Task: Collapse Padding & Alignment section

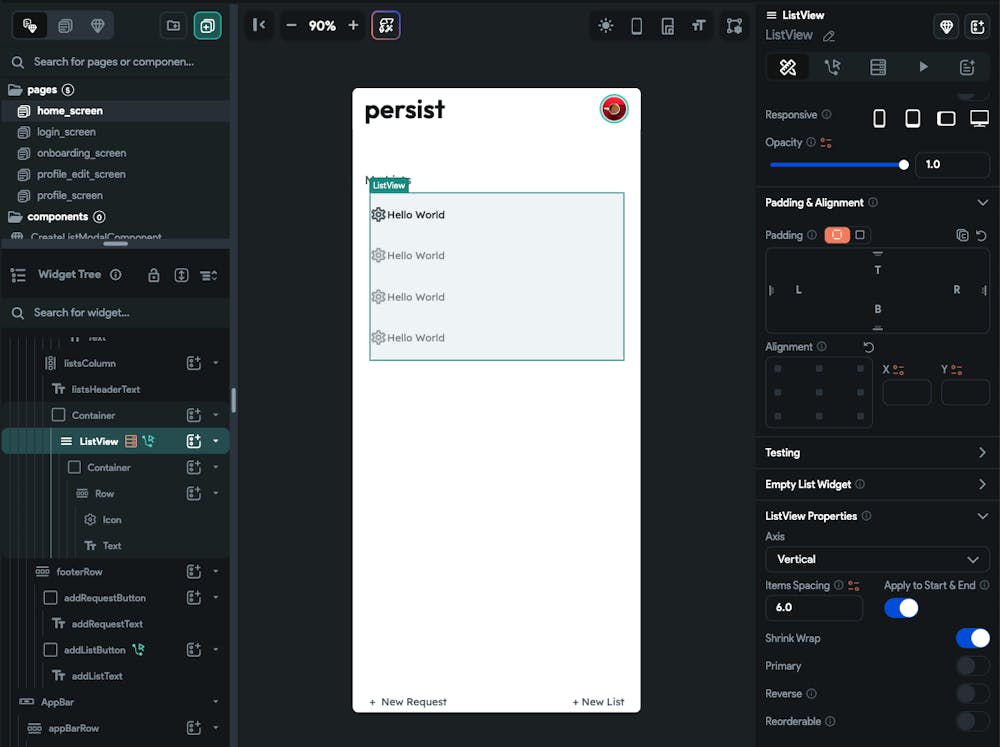Action: (982, 203)
